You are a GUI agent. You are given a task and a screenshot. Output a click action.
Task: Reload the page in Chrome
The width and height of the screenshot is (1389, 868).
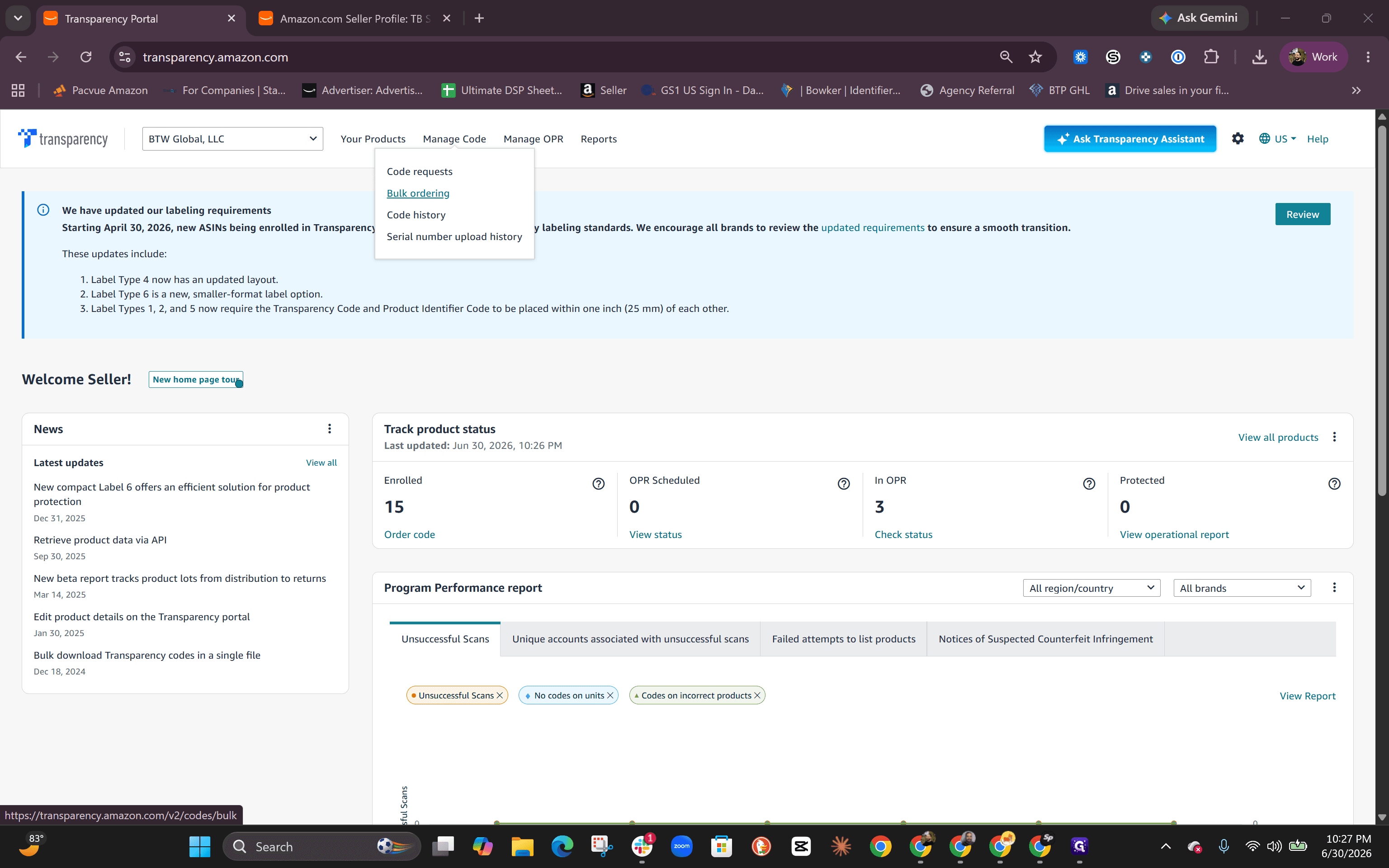(86, 57)
